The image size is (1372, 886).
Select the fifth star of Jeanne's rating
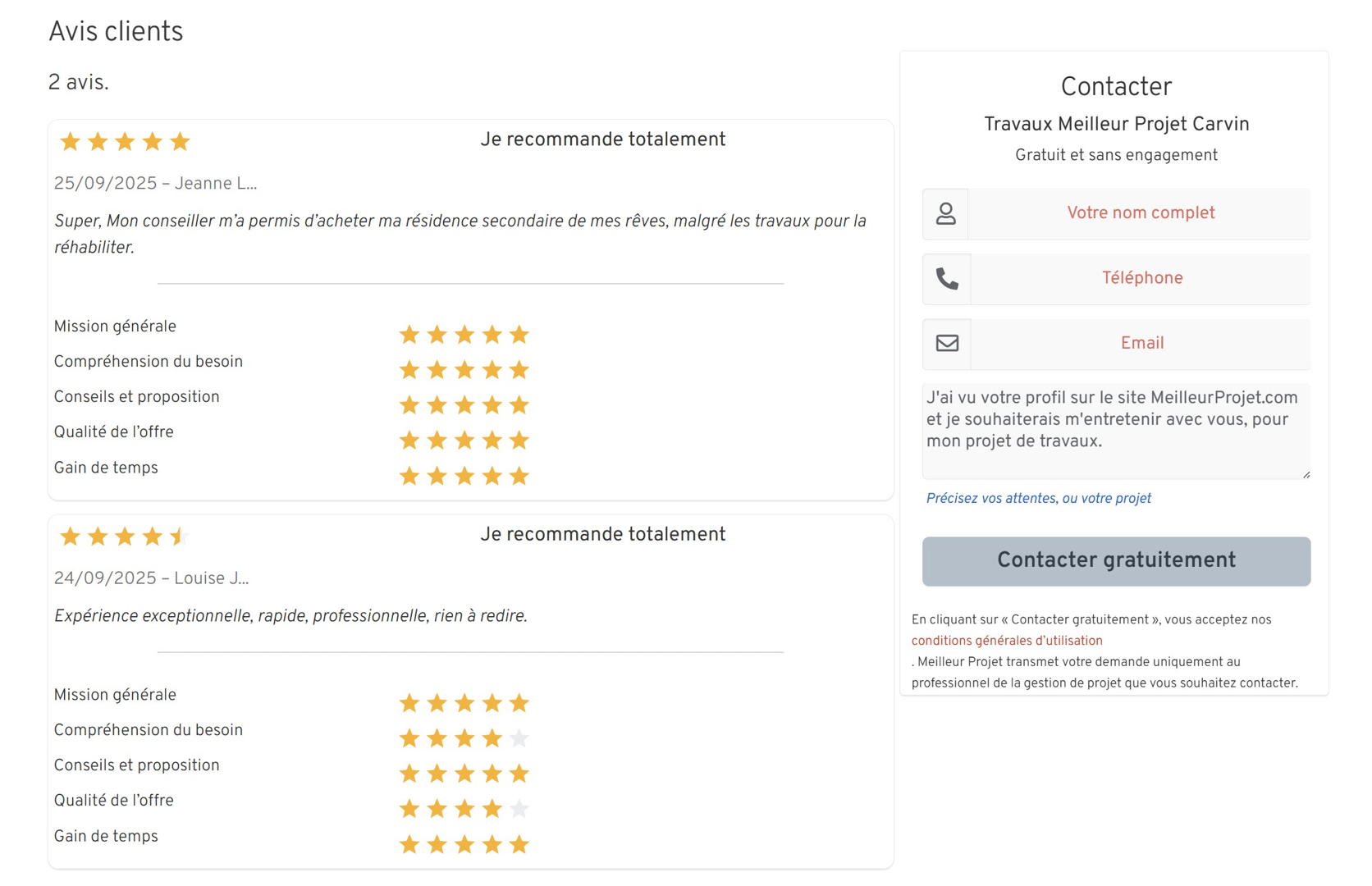(x=180, y=141)
